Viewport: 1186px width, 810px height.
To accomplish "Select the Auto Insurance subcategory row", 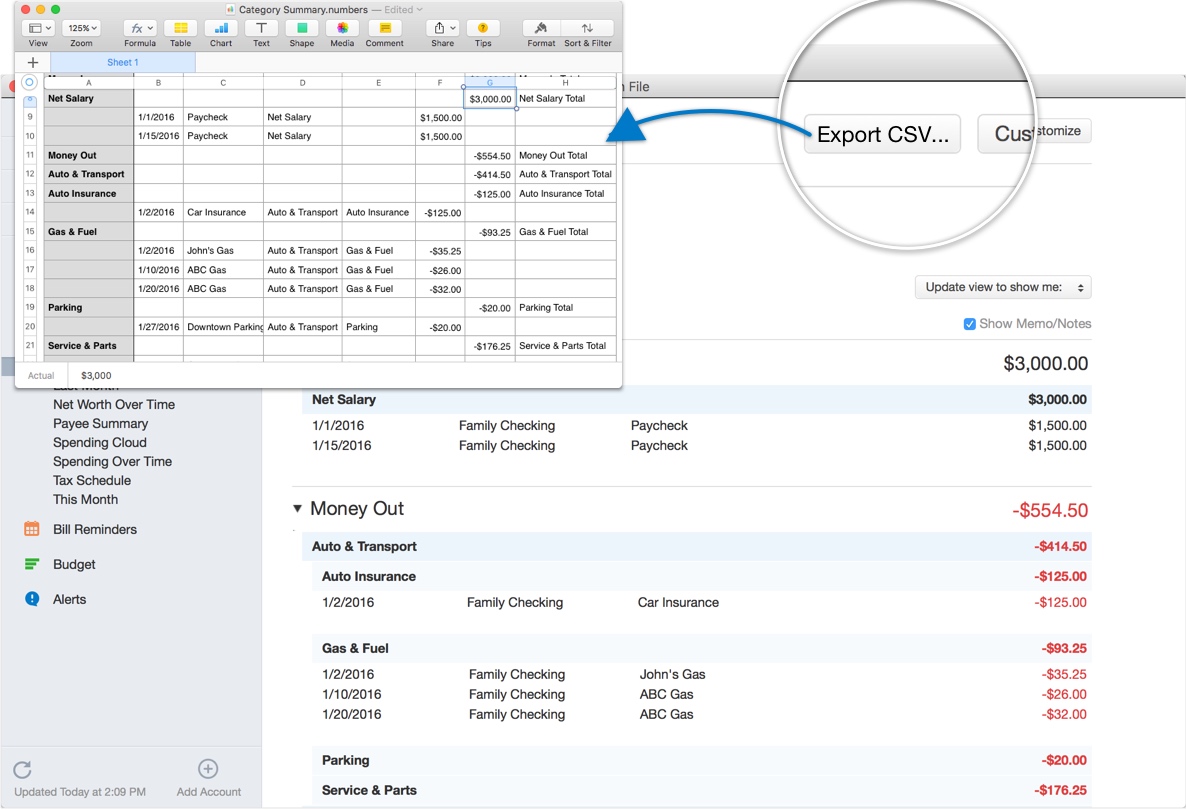I will click(x=701, y=576).
